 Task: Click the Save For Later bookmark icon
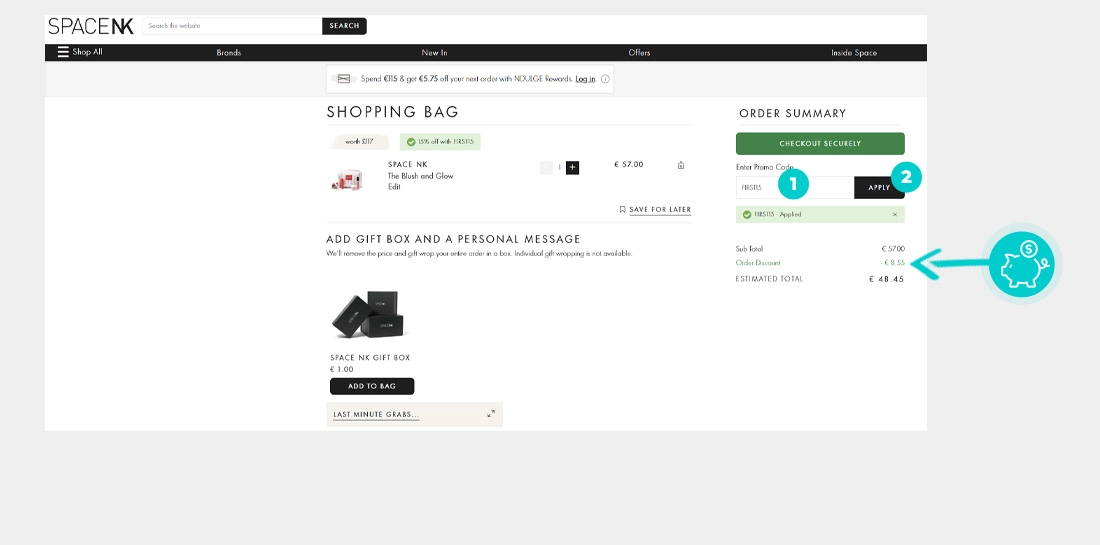(622, 209)
